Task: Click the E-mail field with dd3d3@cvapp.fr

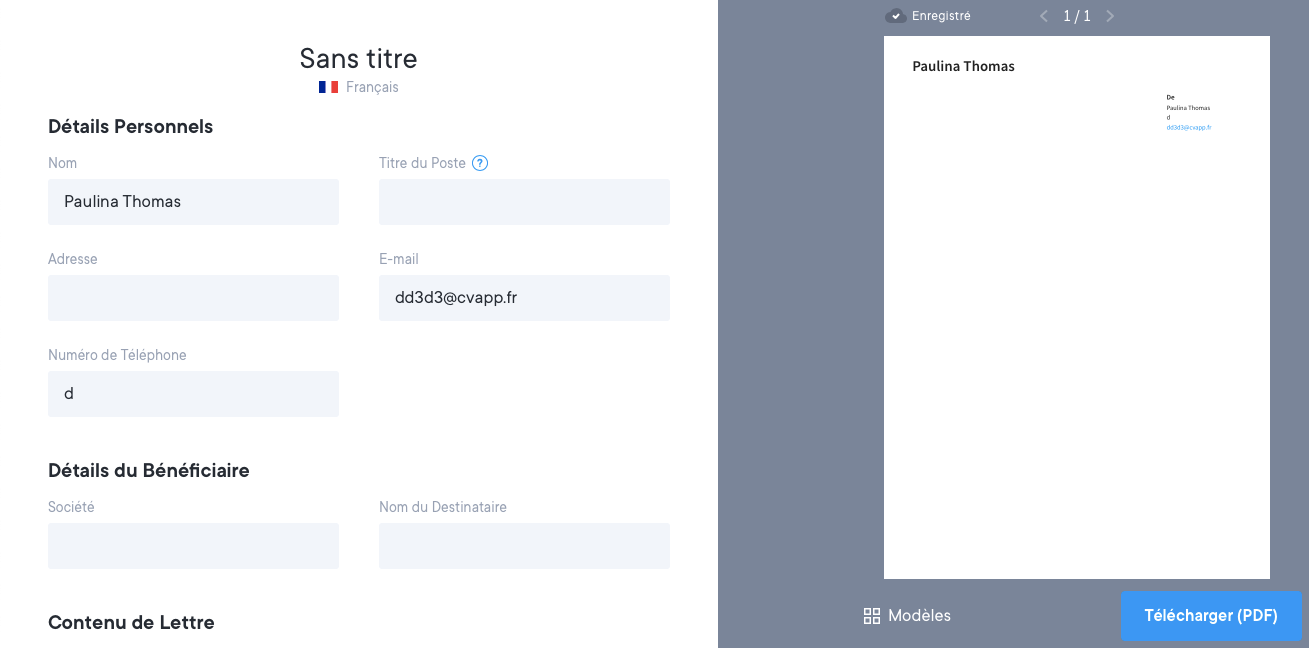Action: click(x=524, y=298)
